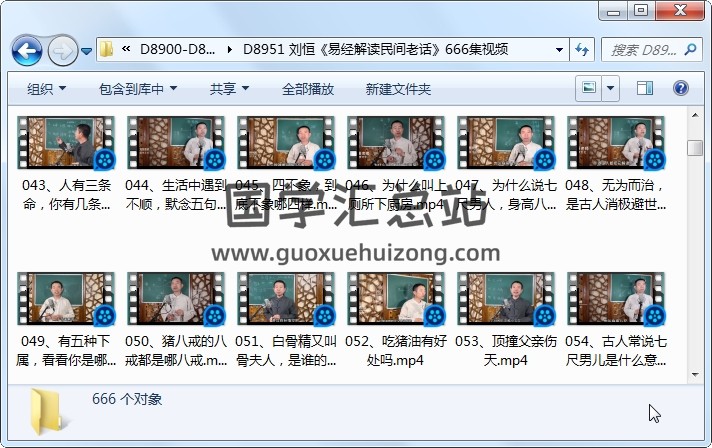Viewport: 712px width, 448px height.
Task: Click the Forward navigation arrow
Action: pyautogui.click(x=62, y=50)
